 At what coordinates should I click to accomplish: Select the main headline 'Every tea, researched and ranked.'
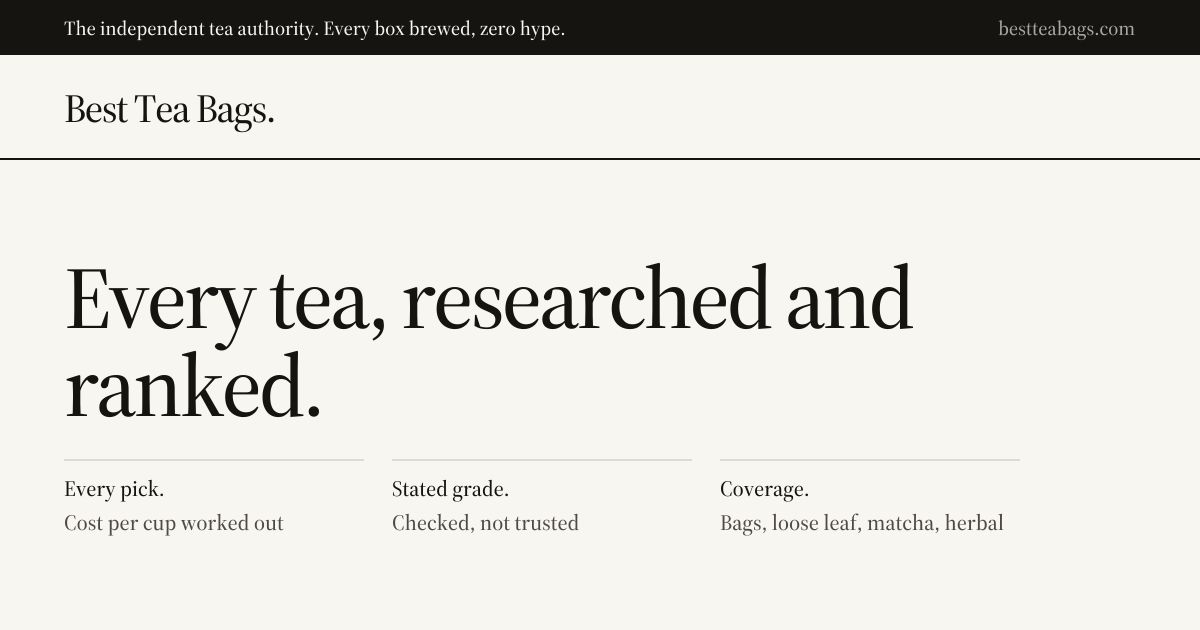click(x=488, y=342)
